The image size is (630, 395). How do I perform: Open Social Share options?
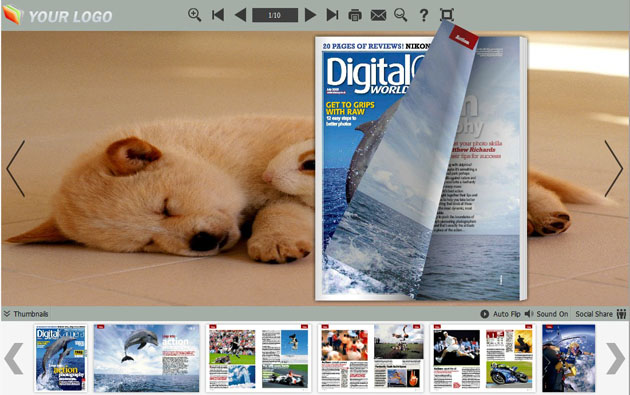pos(594,314)
